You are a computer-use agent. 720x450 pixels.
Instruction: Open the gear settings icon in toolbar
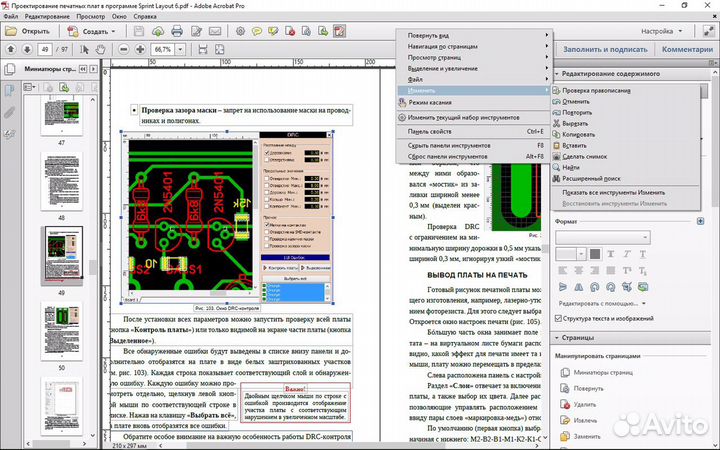tap(240, 31)
